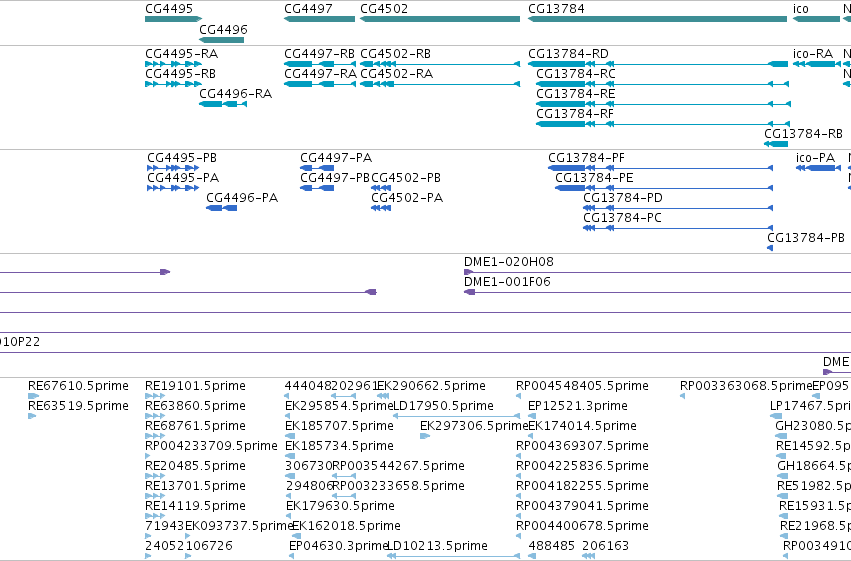Select transcript CG13784-RB label
The image size is (851, 561).
803,133
